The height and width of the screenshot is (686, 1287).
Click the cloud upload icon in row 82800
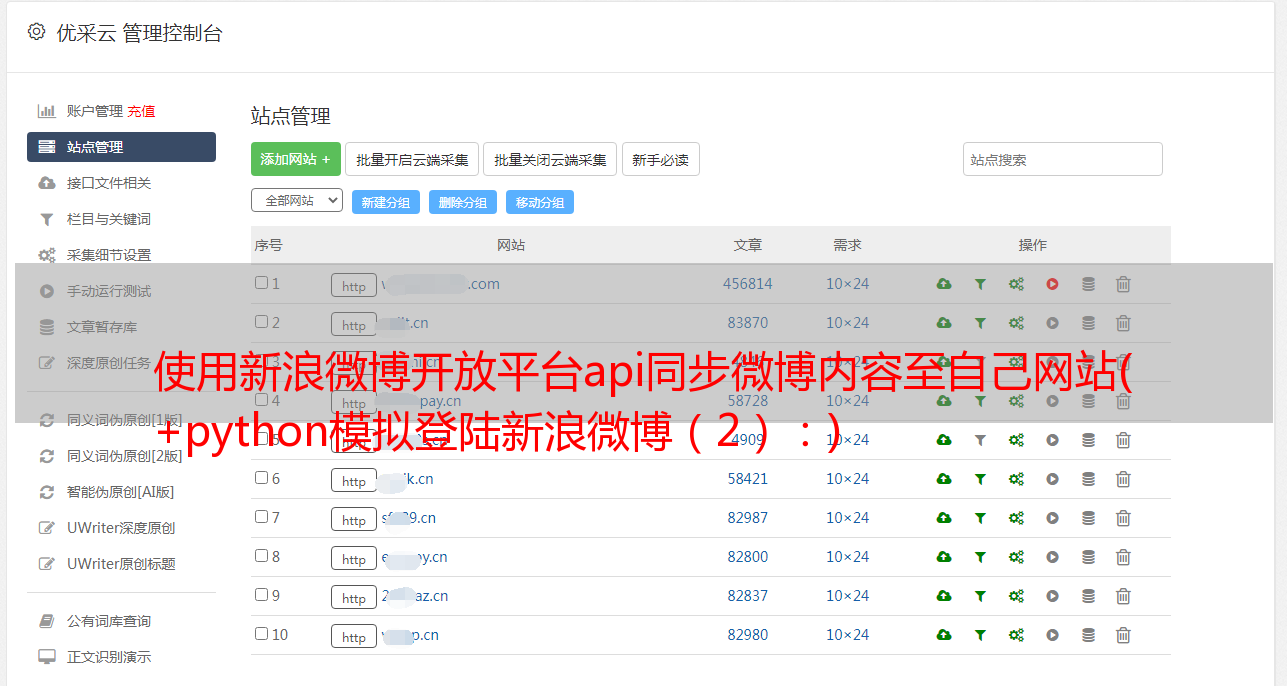coord(944,557)
